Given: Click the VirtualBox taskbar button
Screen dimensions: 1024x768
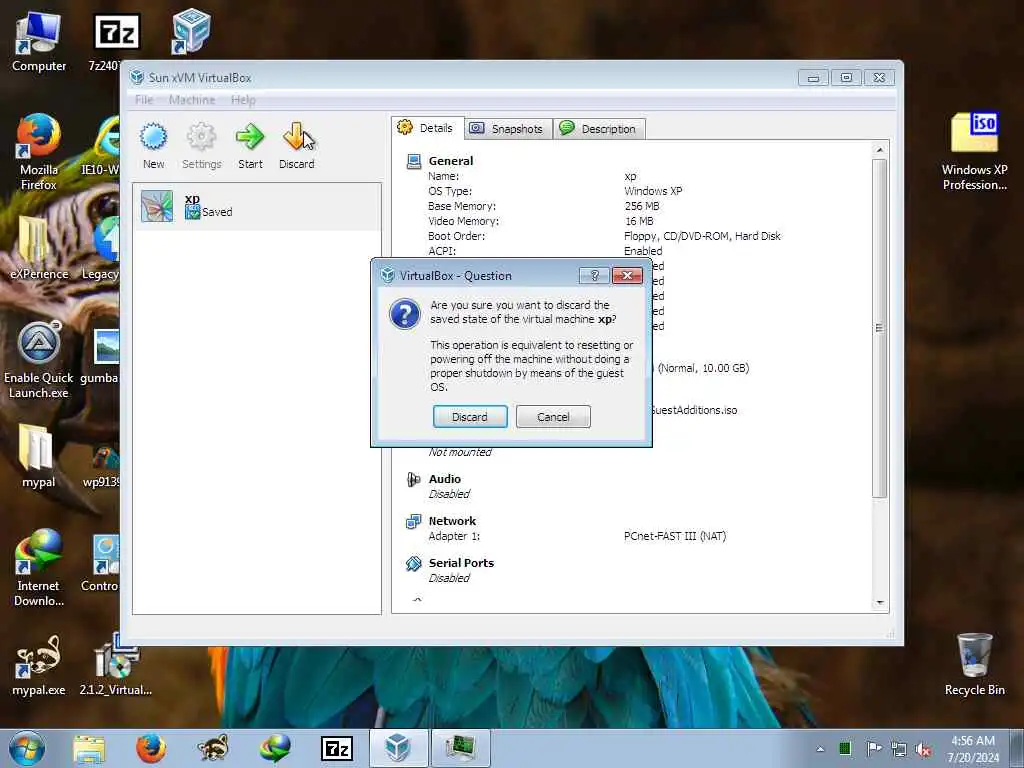Looking at the screenshot, I should [398, 748].
